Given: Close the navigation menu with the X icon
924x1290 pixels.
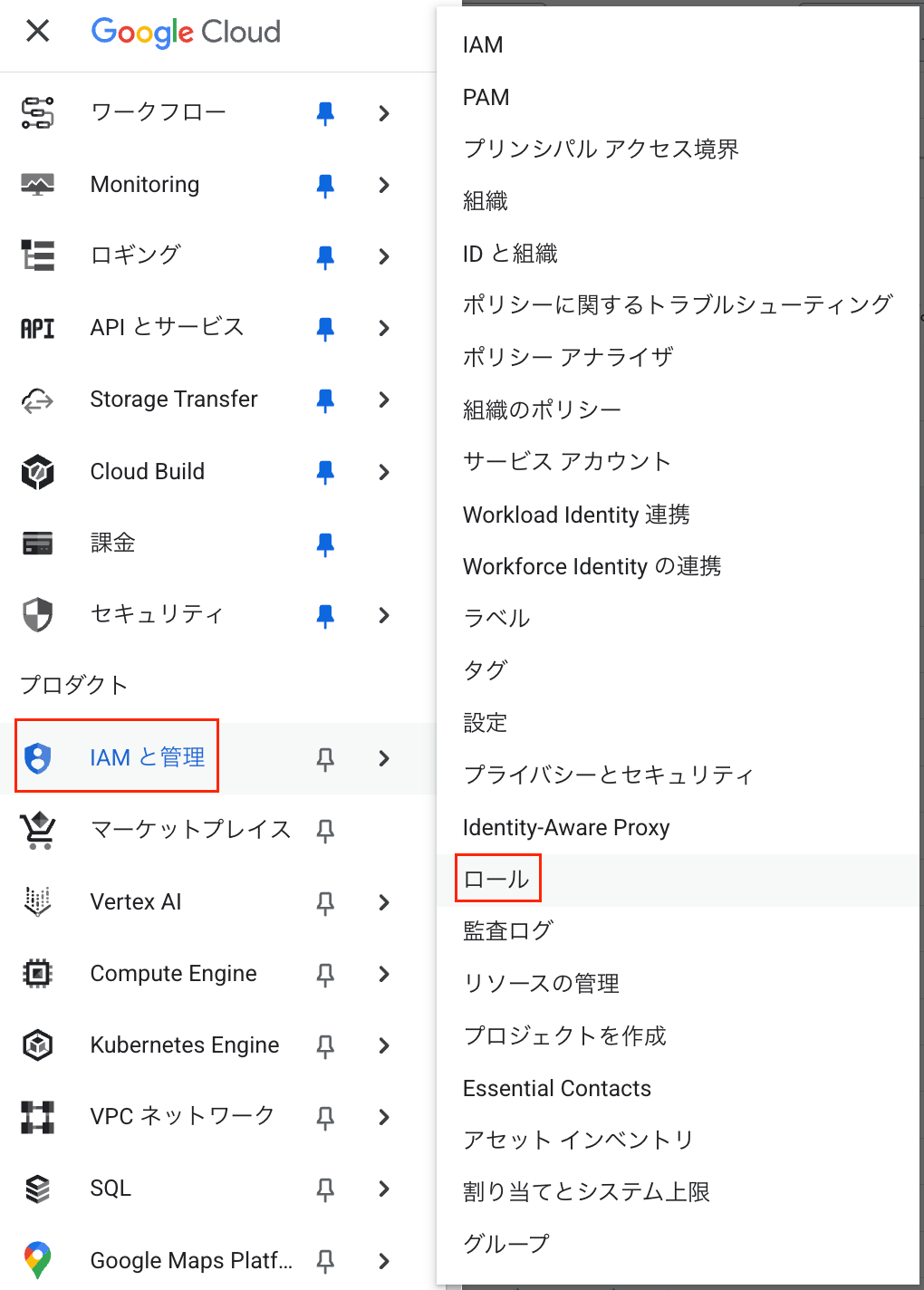Looking at the screenshot, I should 38,32.
